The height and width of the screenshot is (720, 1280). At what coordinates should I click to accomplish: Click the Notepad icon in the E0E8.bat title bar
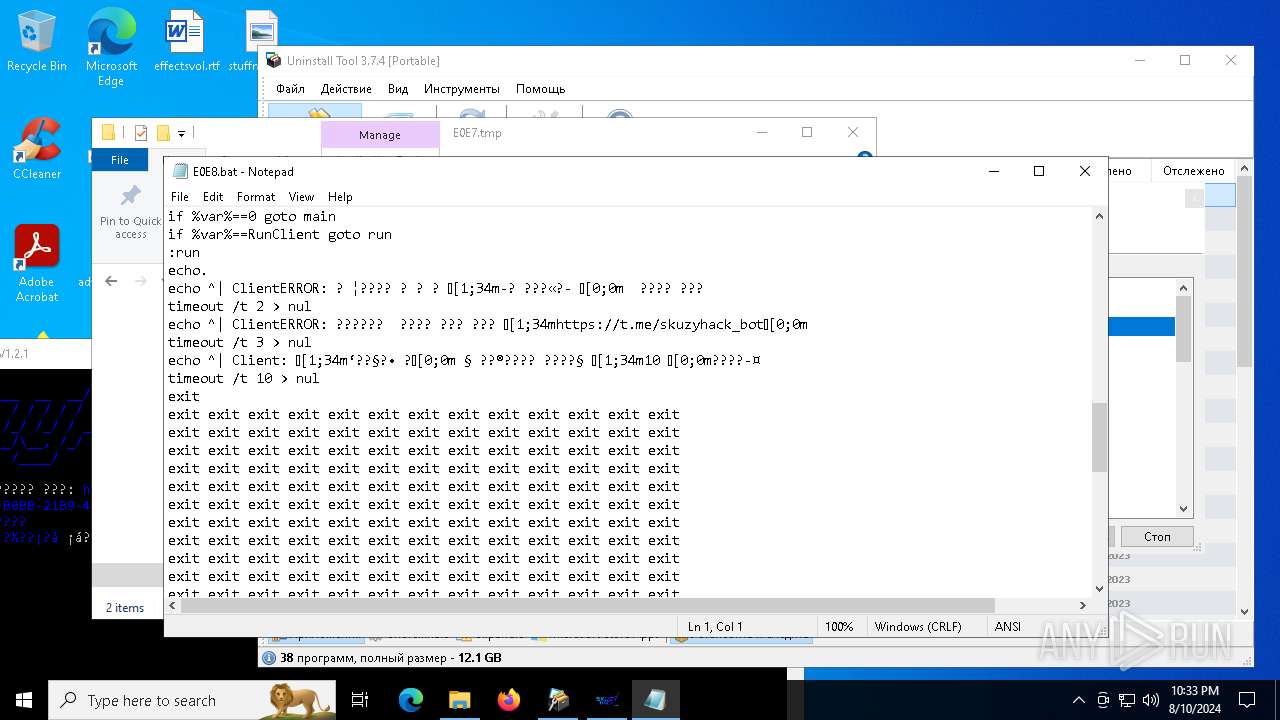tap(180, 171)
